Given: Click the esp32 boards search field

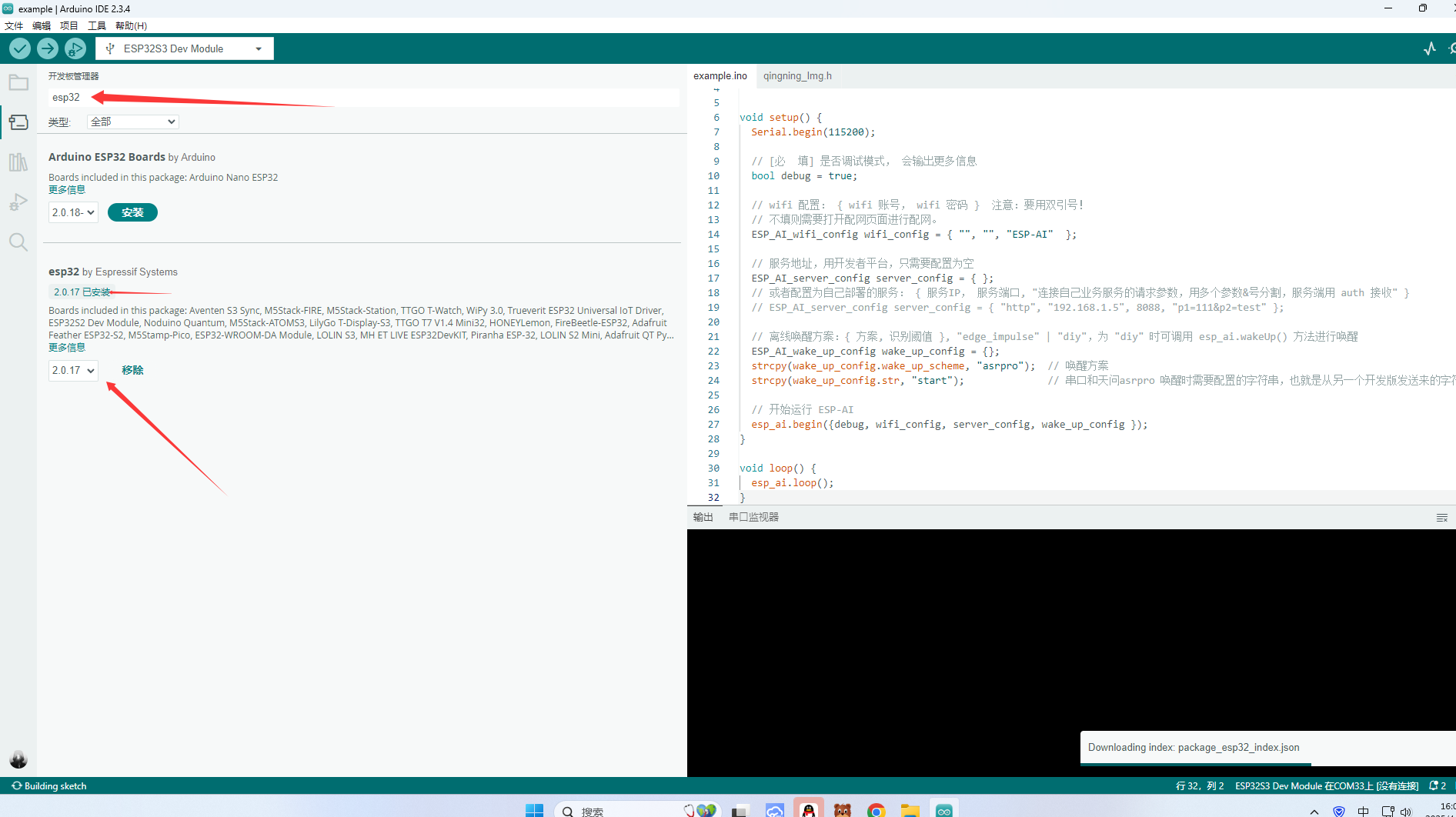Looking at the screenshot, I should click(x=362, y=98).
